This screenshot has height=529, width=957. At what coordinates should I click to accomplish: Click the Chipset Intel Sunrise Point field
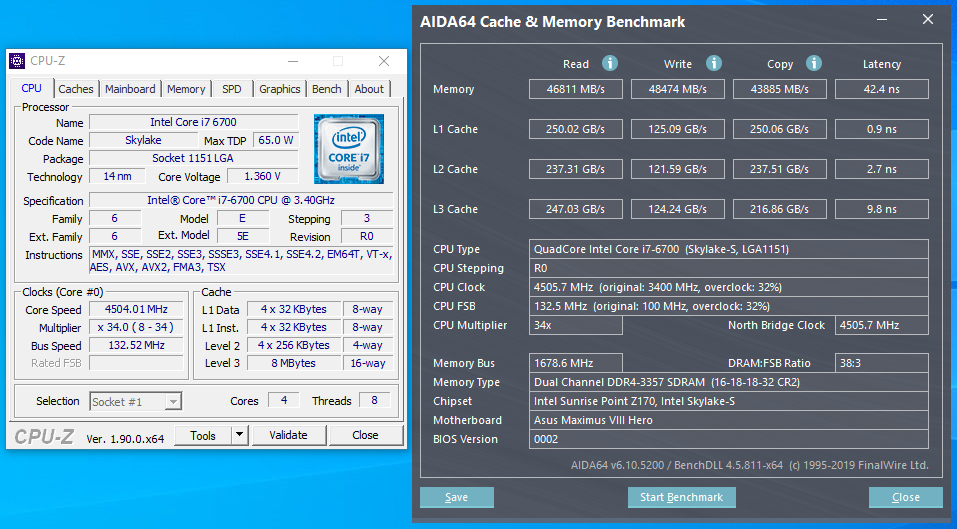click(729, 401)
